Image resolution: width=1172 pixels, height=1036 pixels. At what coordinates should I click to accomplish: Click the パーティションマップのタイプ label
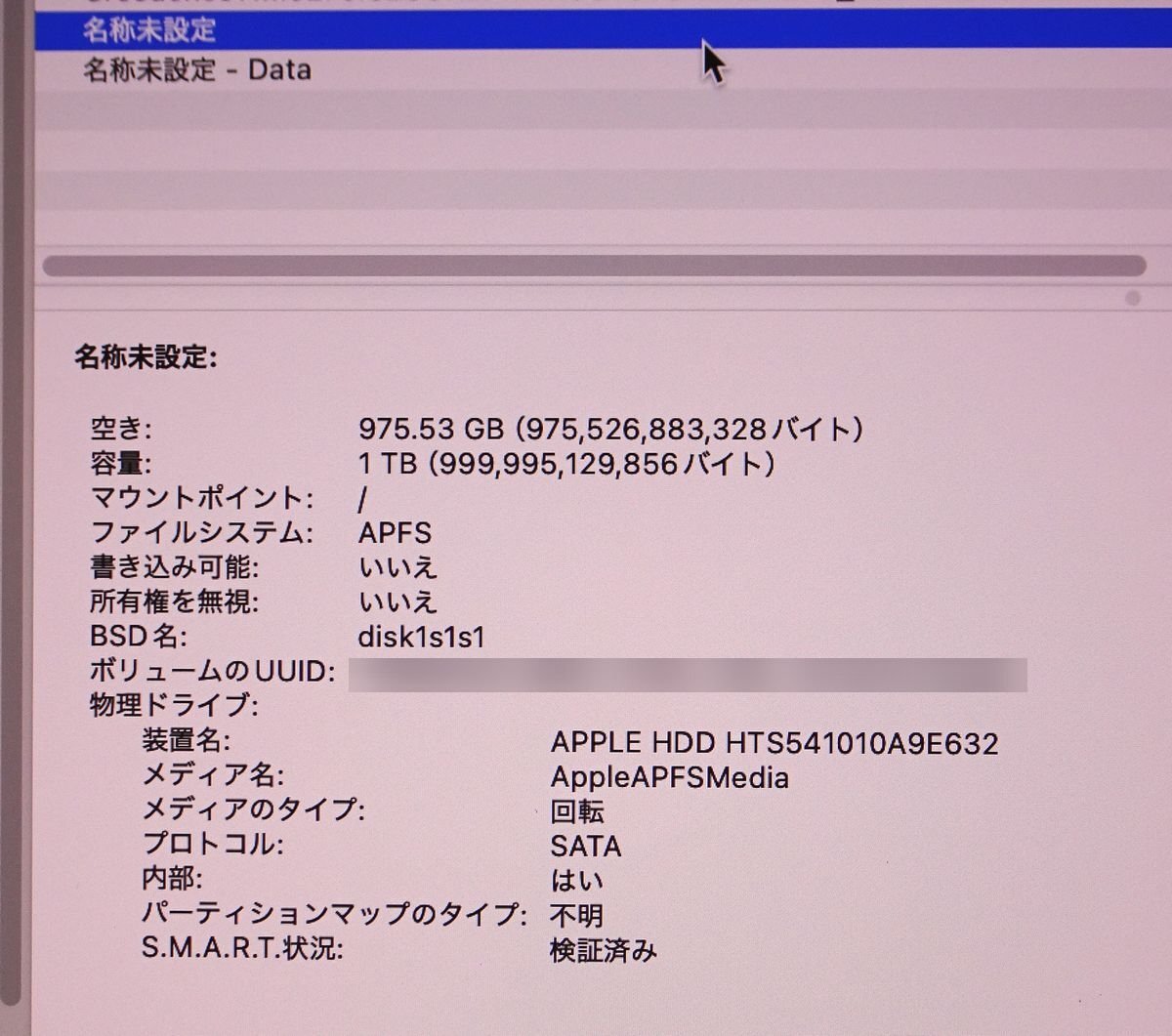tap(335, 914)
